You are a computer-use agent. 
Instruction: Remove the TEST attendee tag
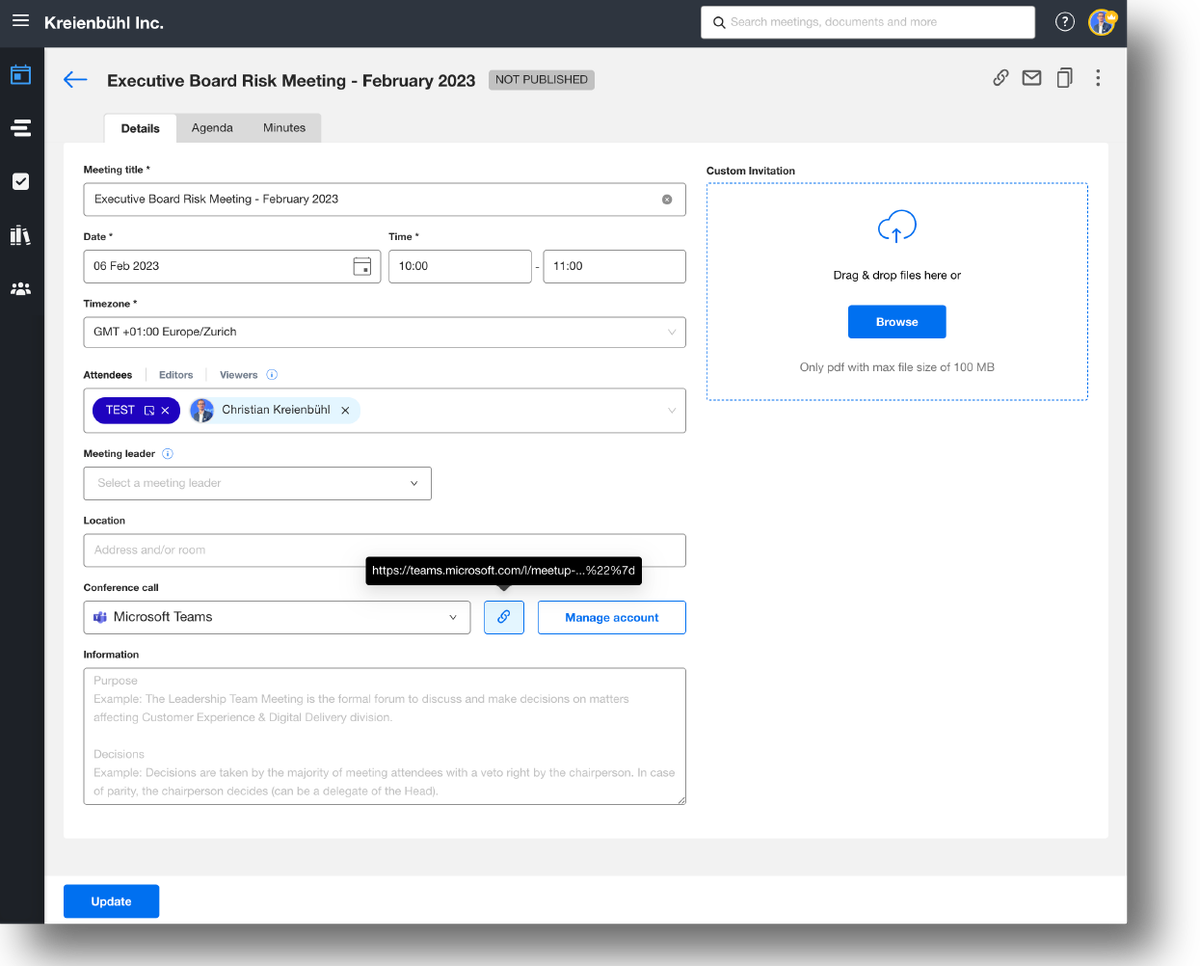pyautogui.click(x=165, y=410)
